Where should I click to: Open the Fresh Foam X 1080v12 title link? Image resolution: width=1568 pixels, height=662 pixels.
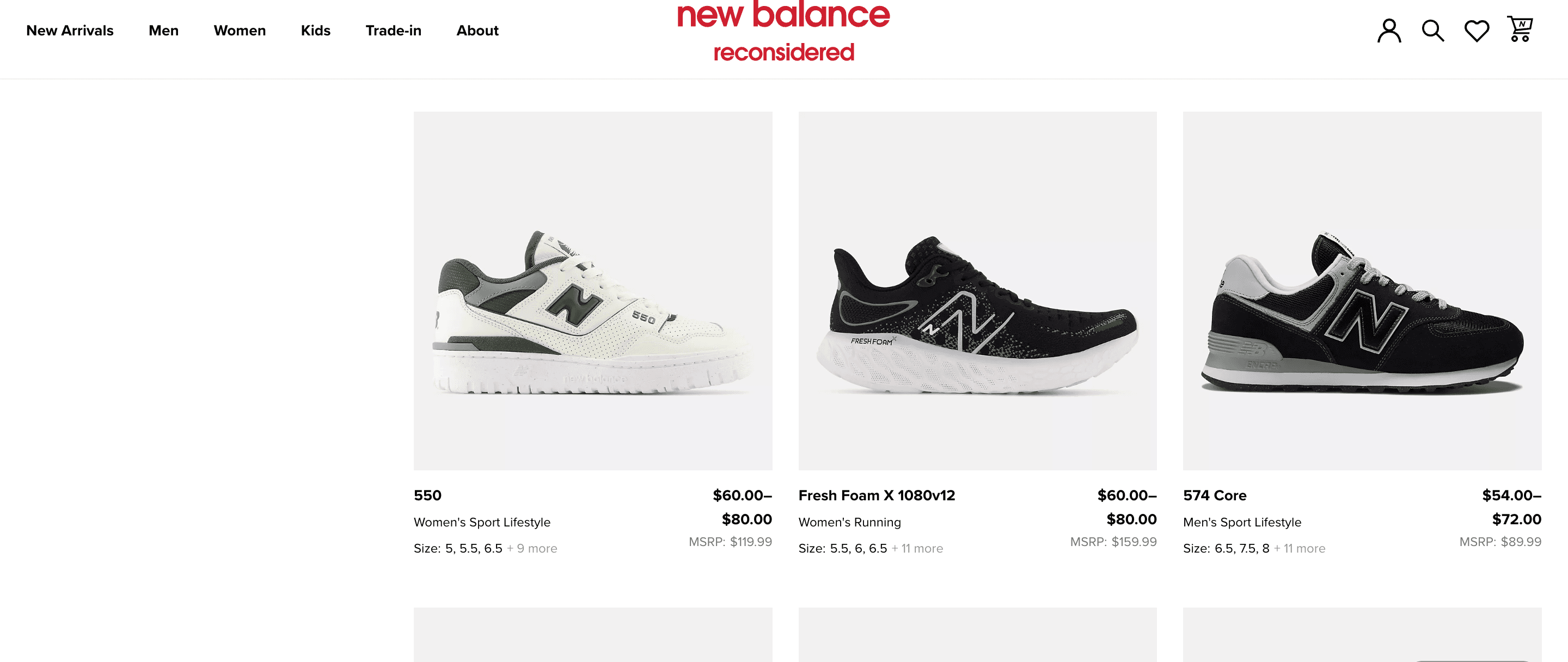[877, 495]
